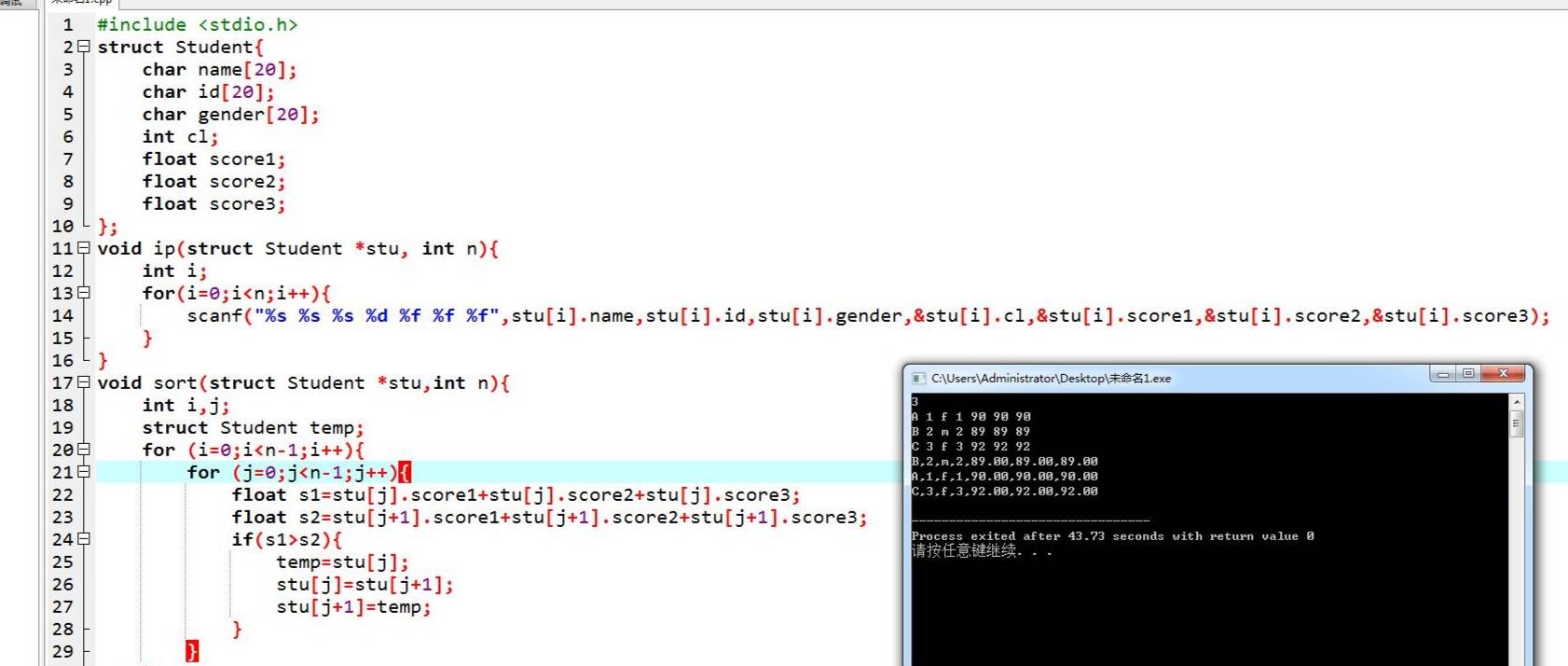The width and height of the screenshot is (1568, 666).
Task: Collapse the void sort function fold marker
Action: [84, 382]
